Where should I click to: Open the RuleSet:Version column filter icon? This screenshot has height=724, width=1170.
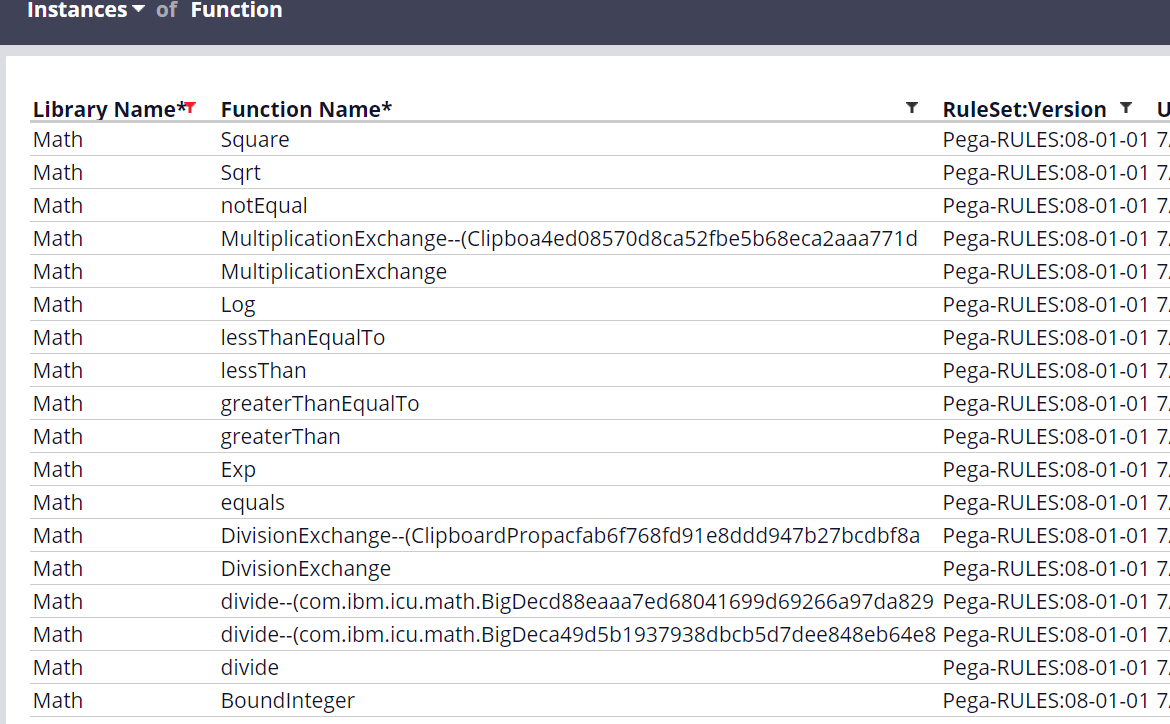pyautogui.click(x=1126, y=108)
